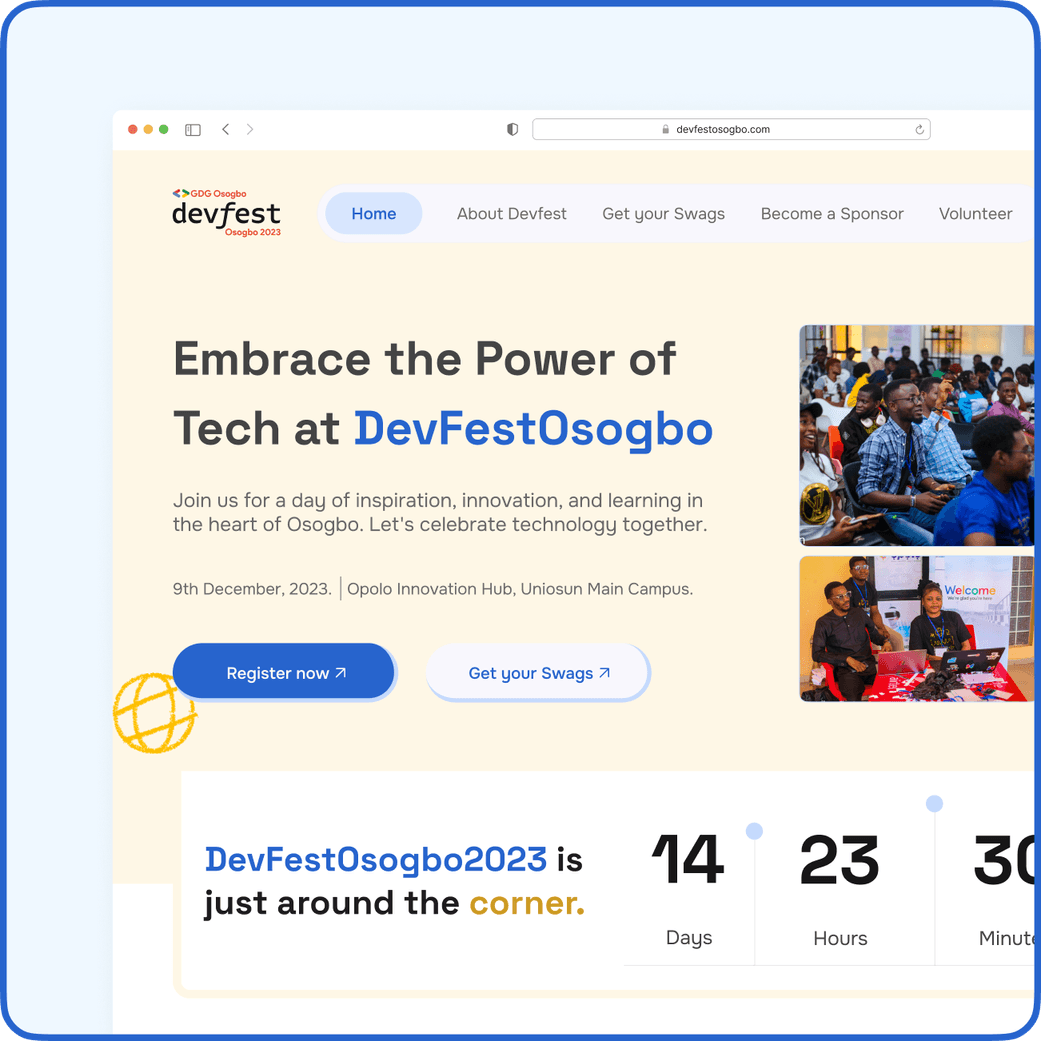Click the "Embrace the Power of" heading line
The width and height of the screenshot is (1041, 1041).
425,359
